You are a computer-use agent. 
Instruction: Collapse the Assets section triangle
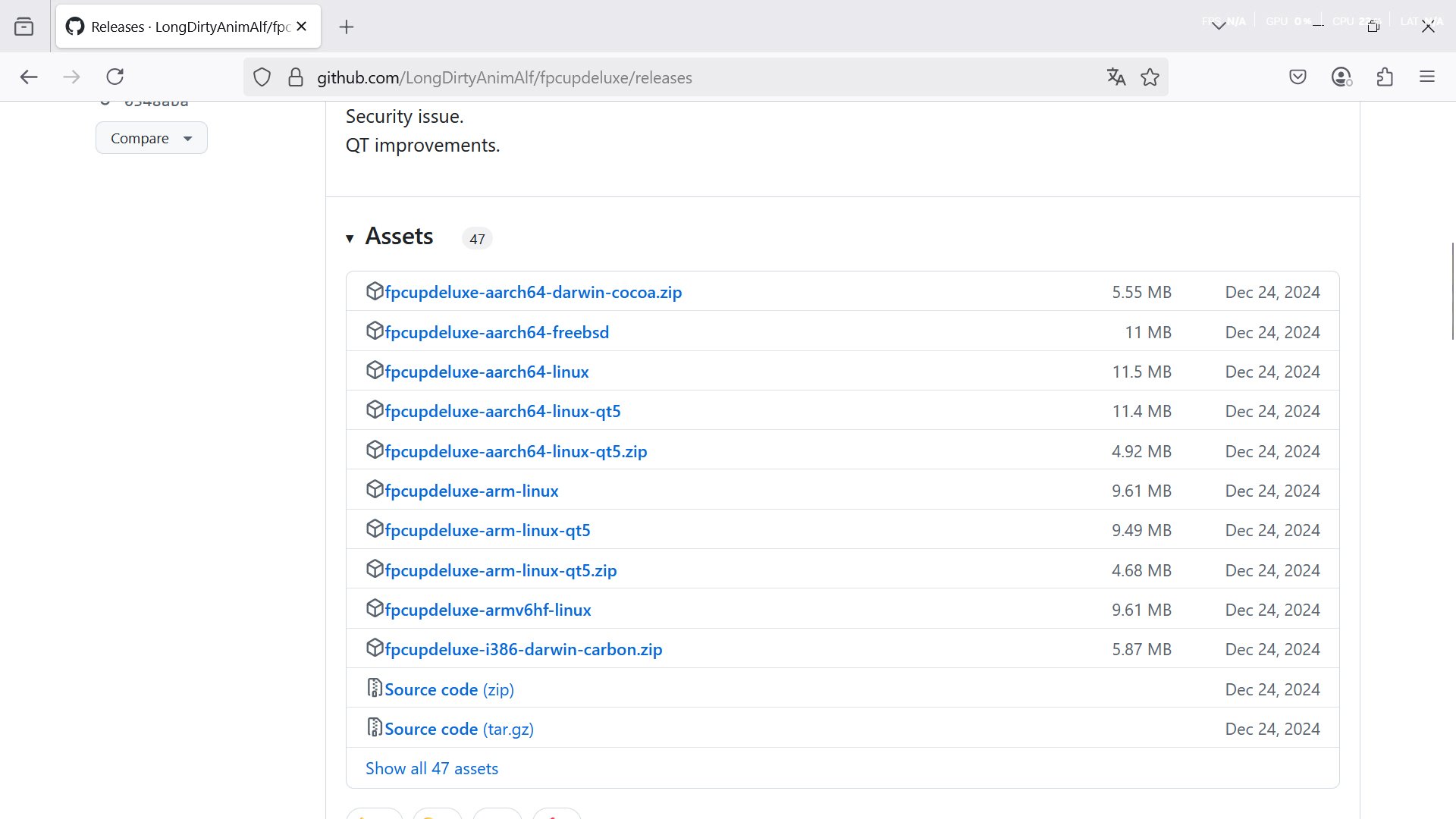tap(350, 238)
